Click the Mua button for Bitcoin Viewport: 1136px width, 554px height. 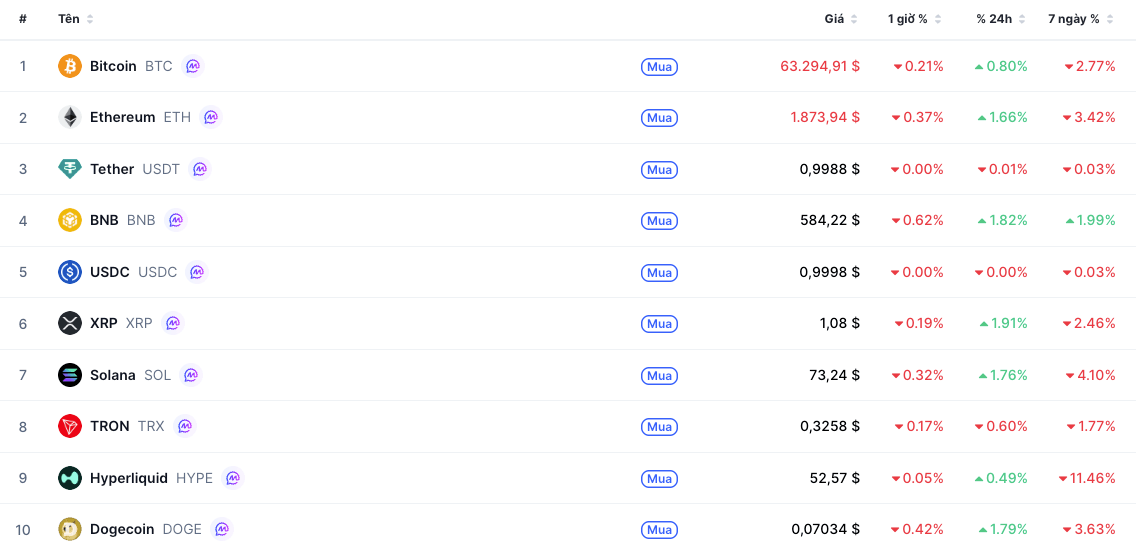tap(659, 67)
